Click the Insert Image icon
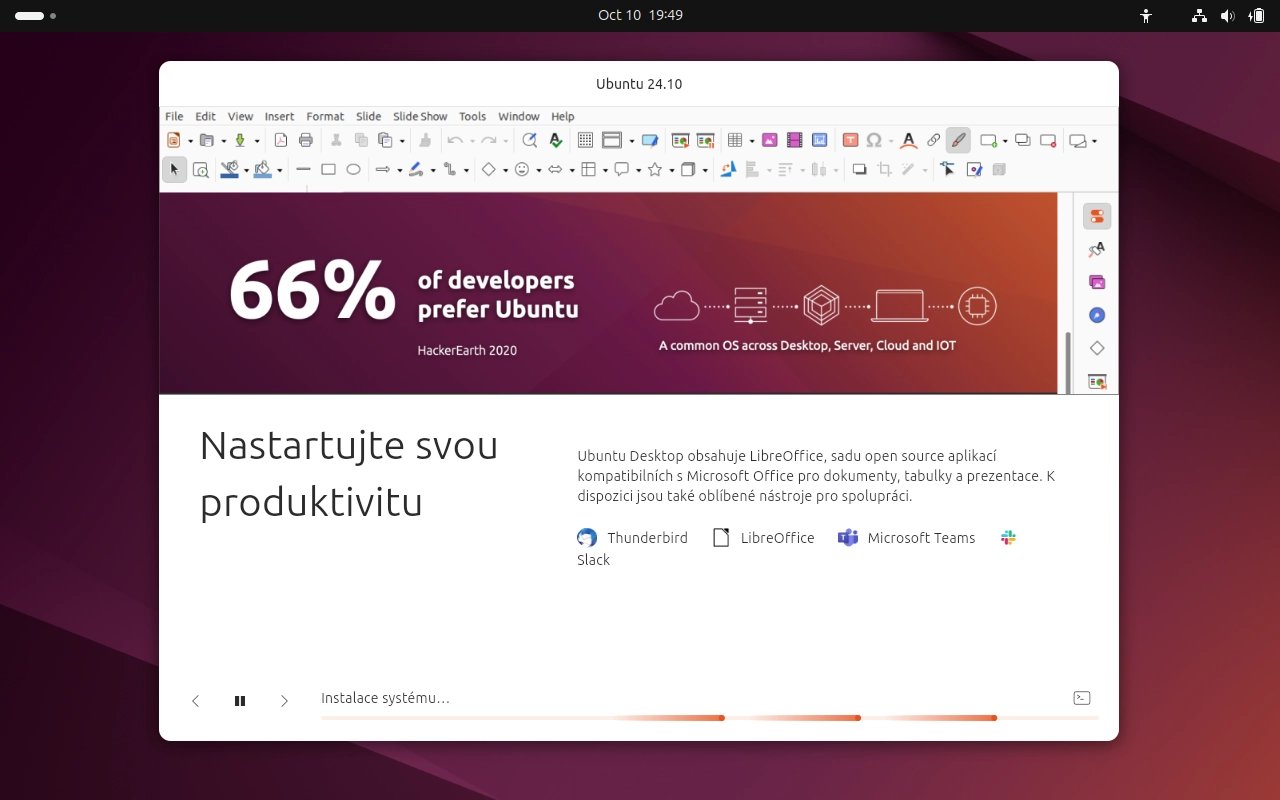The image size is (1280, 800). pos(770,140)
